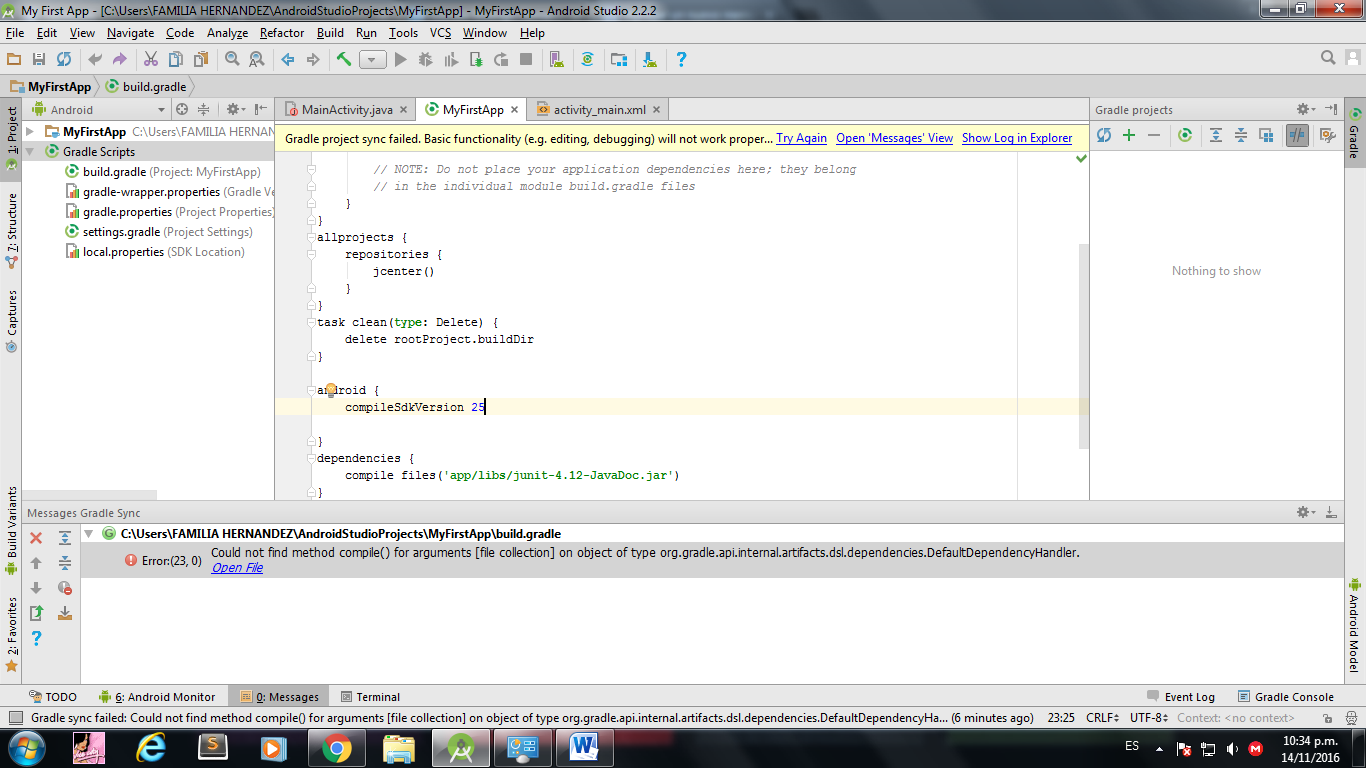This screenshot has width=1366, height=768.
Task: Click the Debug bug icon
Action: click(x=426, y=60)
